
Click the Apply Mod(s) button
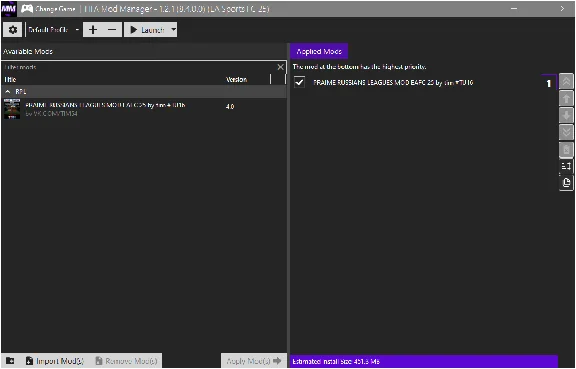click(x=254, y=361)
